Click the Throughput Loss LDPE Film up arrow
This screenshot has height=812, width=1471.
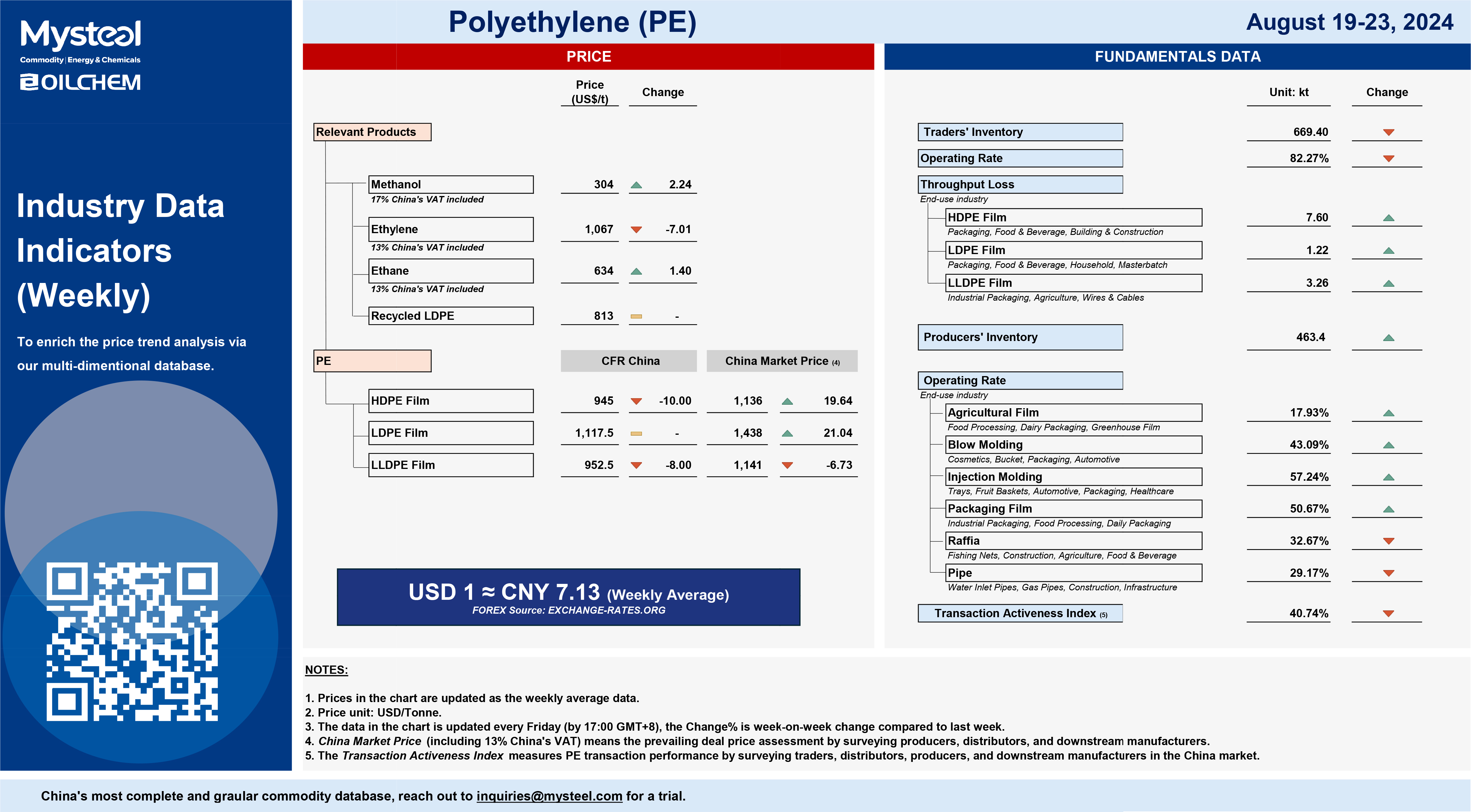tap(1389, 251)
